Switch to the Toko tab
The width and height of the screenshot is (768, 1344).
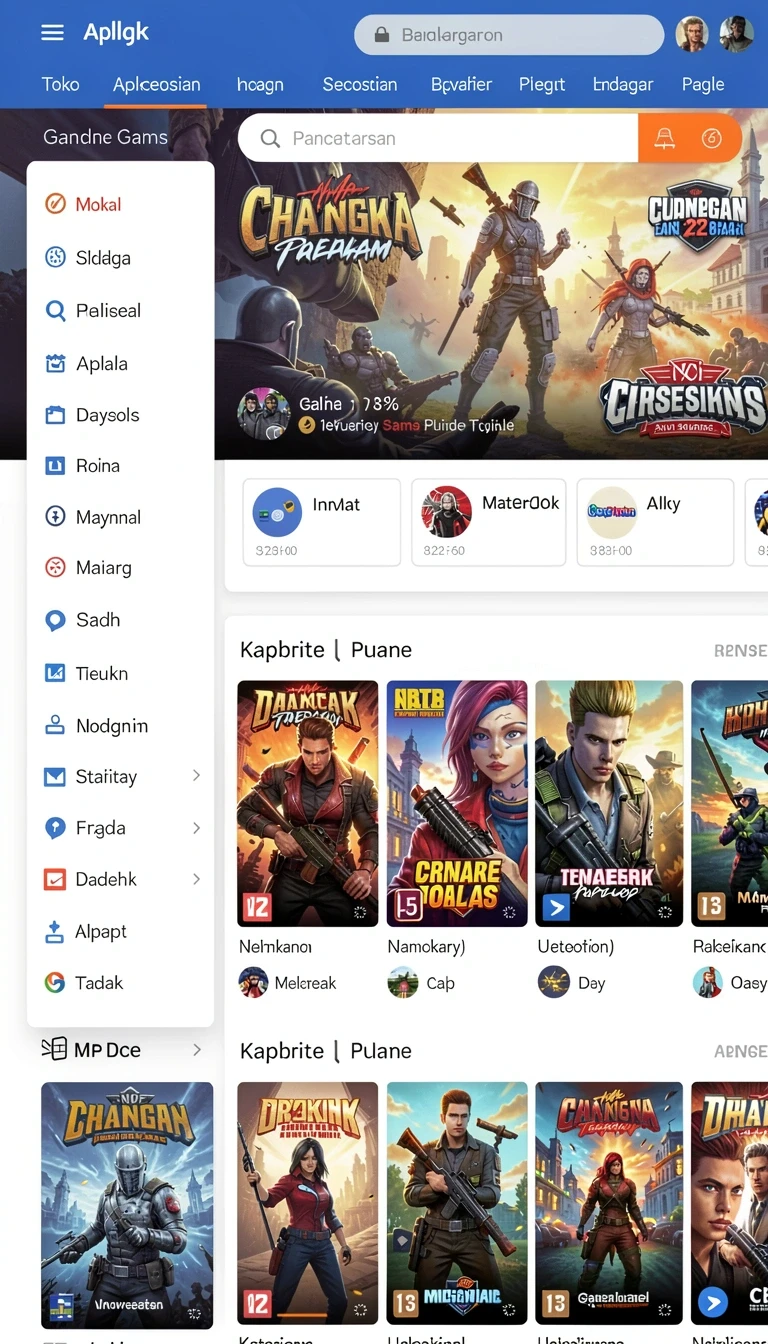pos(61,84)
